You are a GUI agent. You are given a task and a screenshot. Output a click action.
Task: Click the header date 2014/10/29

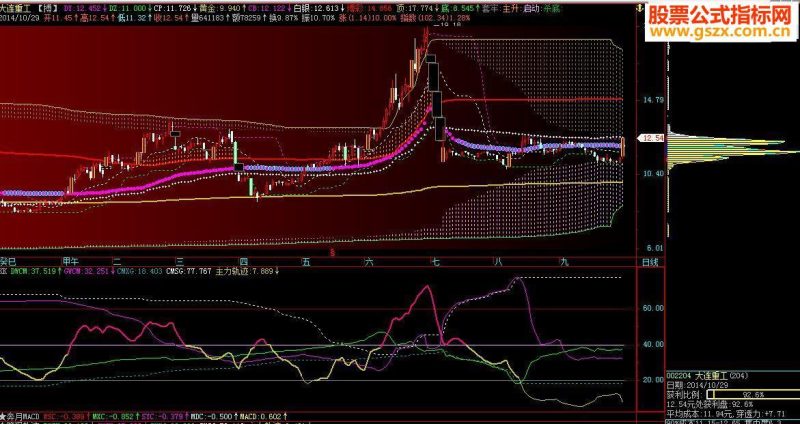[x=18, y=17]
